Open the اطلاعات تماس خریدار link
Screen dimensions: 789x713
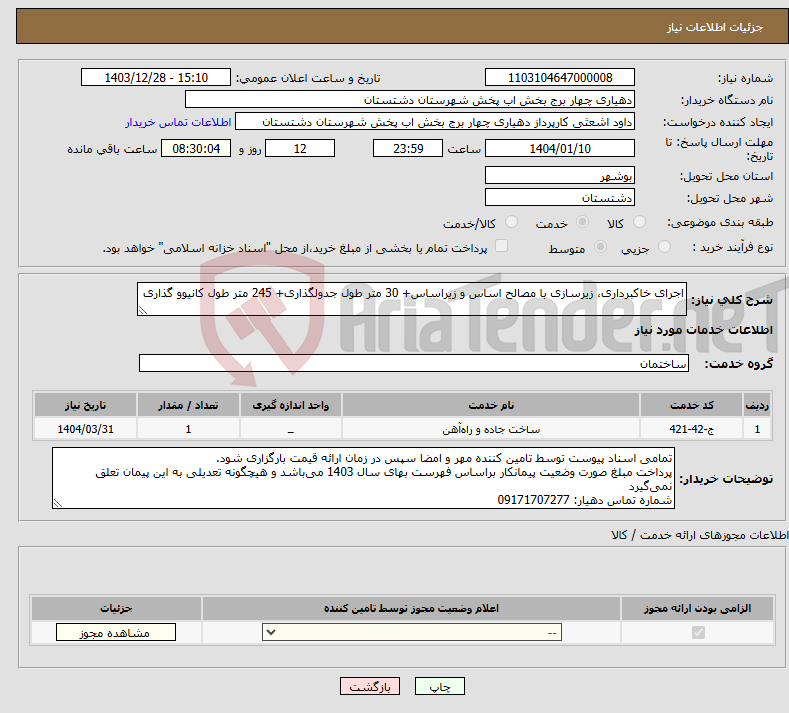point(178,122)
